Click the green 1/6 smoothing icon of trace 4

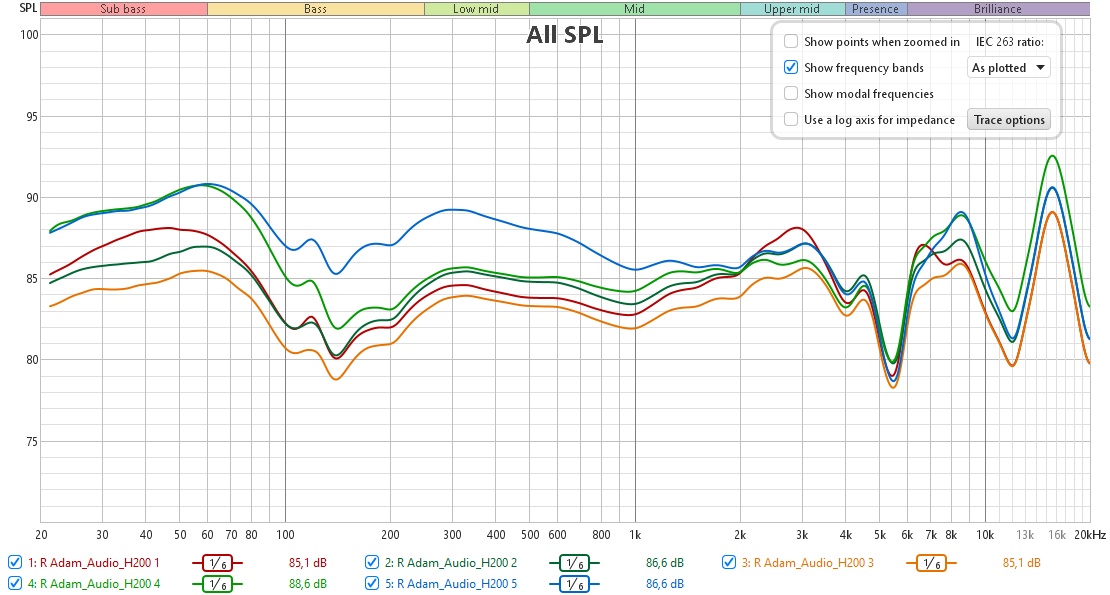click(x=217, y=584)
